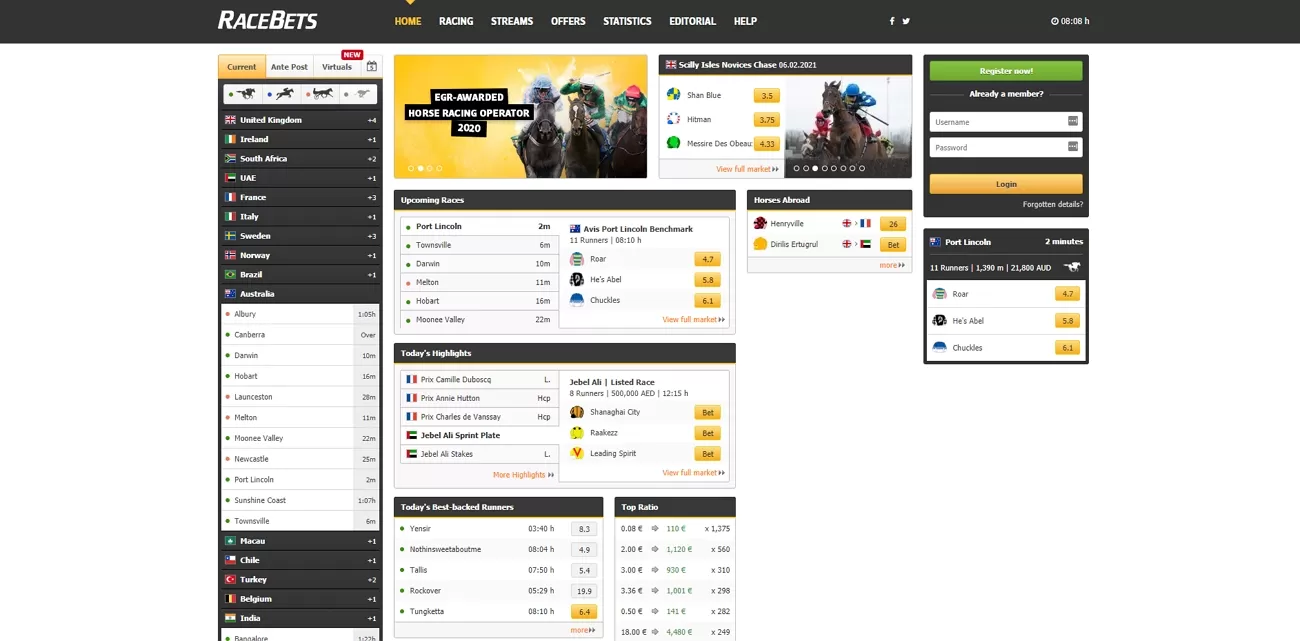Click Raakezz jockey silk icon
The width and height of the screenshot is (1300, 641).
[x=577, y=433]
